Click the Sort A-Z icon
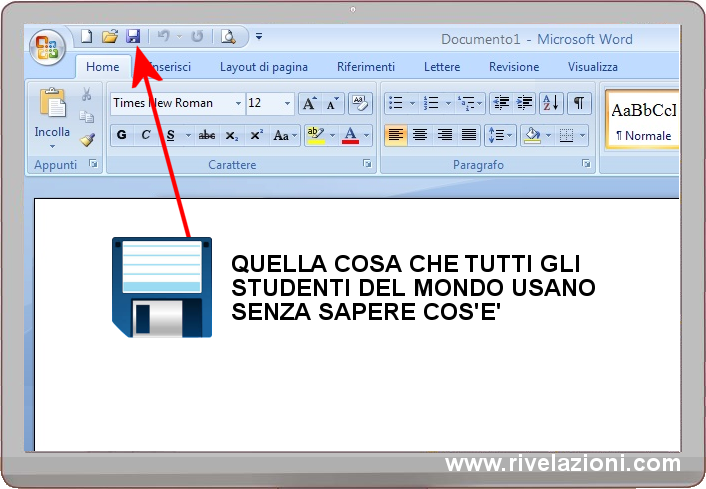Screen dimensions: 706x489 (x=551, y=103)
